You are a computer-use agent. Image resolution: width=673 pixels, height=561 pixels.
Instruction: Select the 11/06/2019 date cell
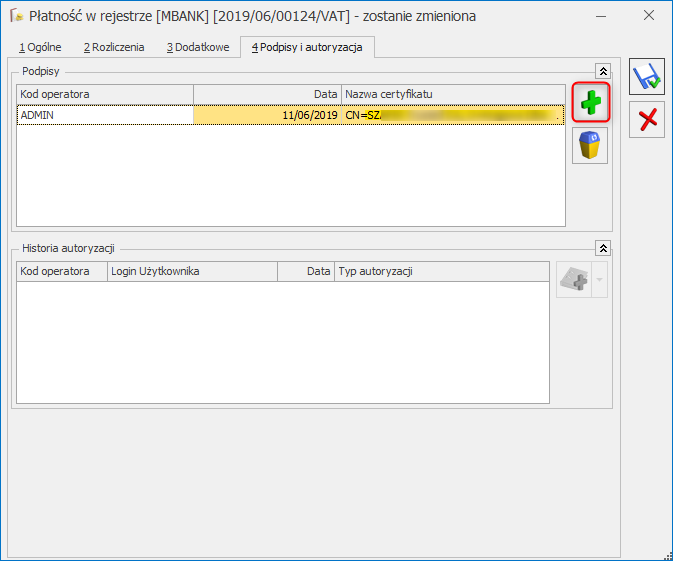[267, 115]
